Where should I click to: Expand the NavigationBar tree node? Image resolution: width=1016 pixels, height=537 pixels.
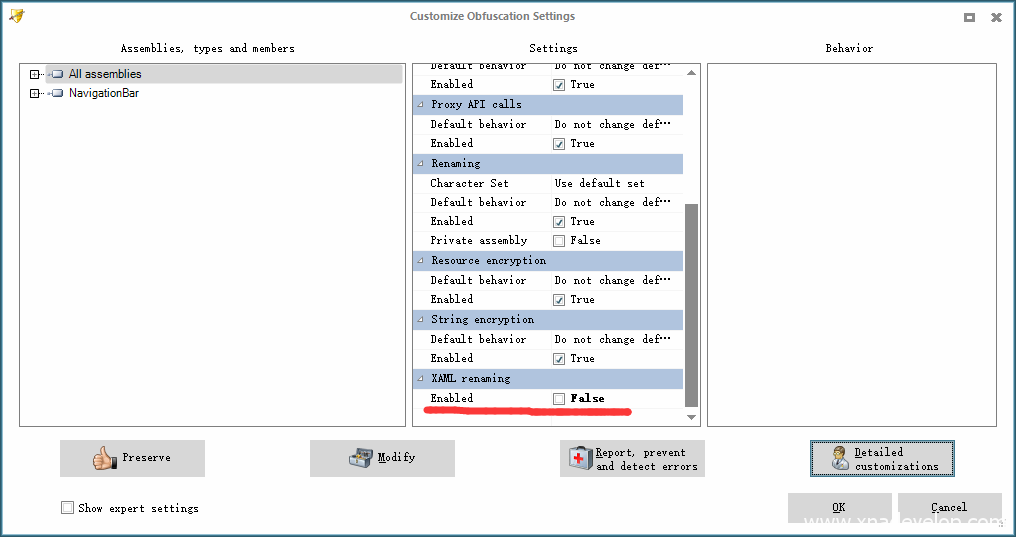[35, 94]
